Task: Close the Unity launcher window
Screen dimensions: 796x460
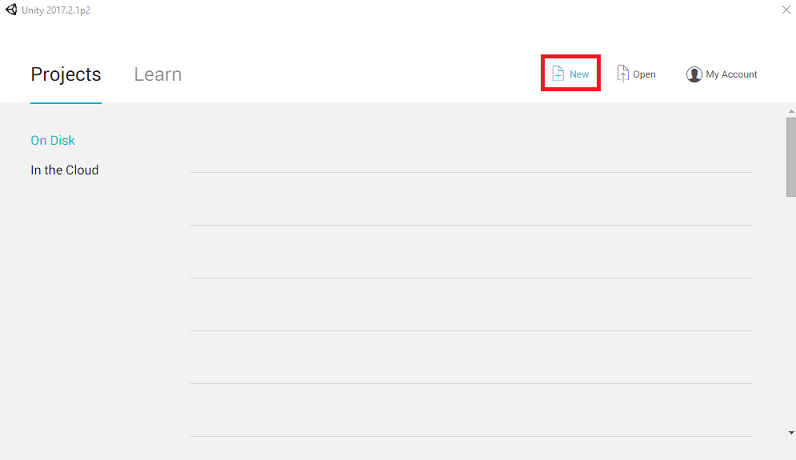Action: point(785,9)
